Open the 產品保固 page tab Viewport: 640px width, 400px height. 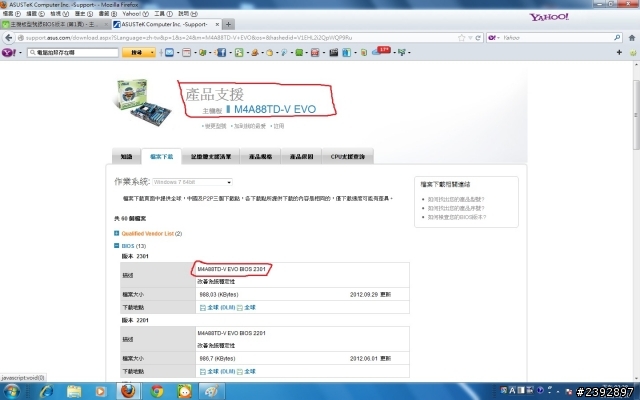point(301,157)
